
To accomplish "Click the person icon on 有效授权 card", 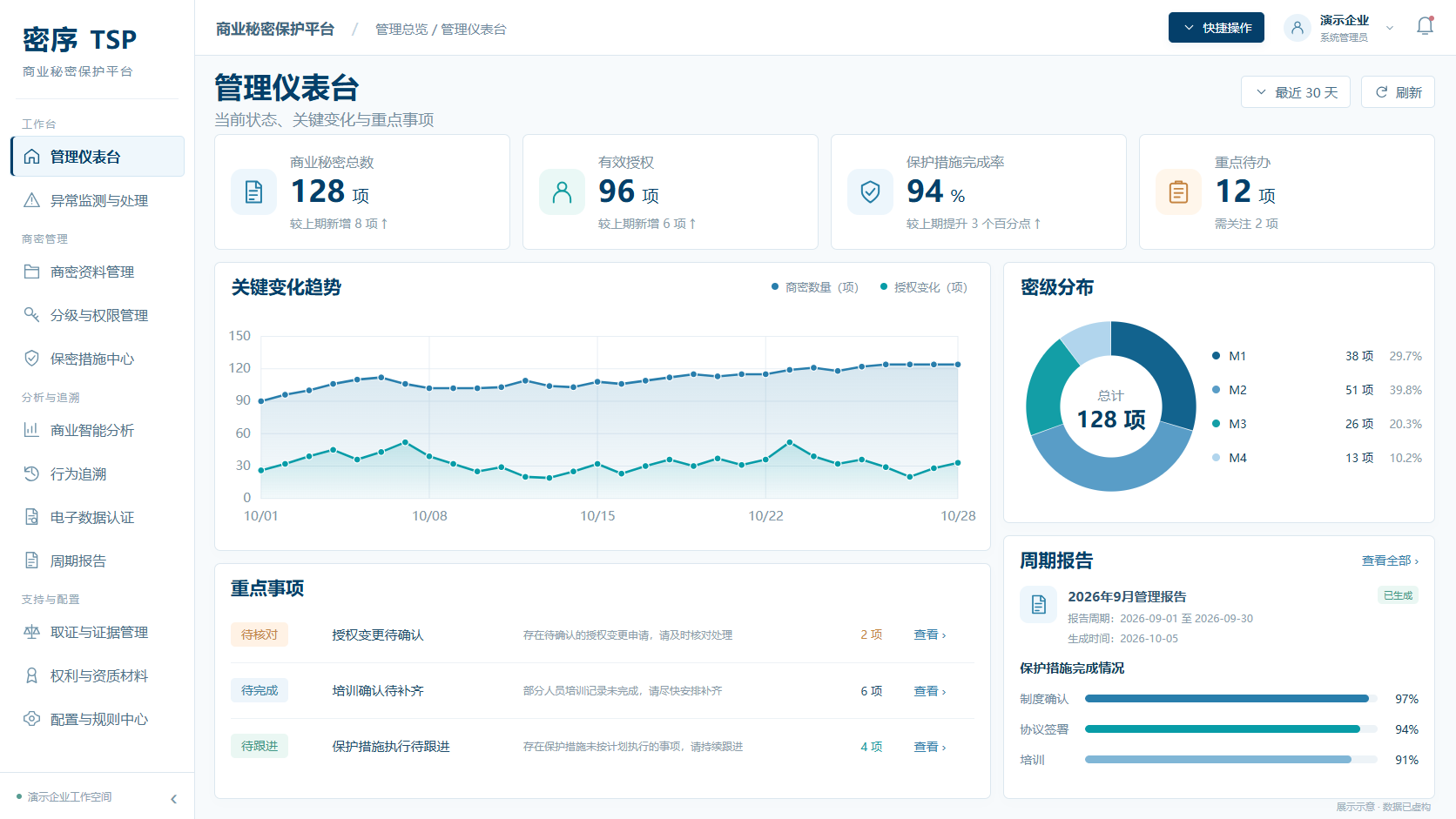I will 562,191.
